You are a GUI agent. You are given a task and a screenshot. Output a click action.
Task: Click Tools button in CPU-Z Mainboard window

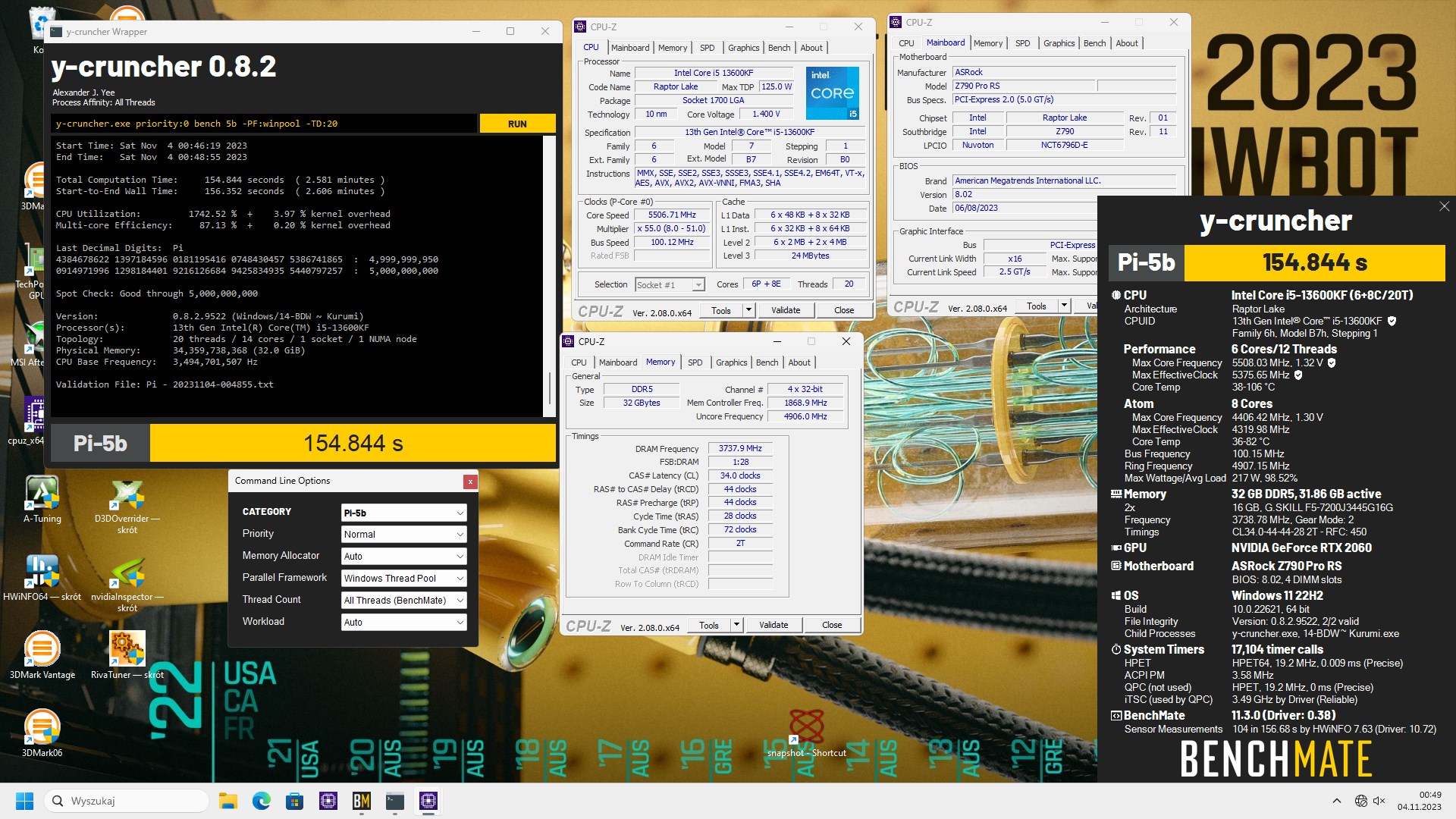[1037, 306]
